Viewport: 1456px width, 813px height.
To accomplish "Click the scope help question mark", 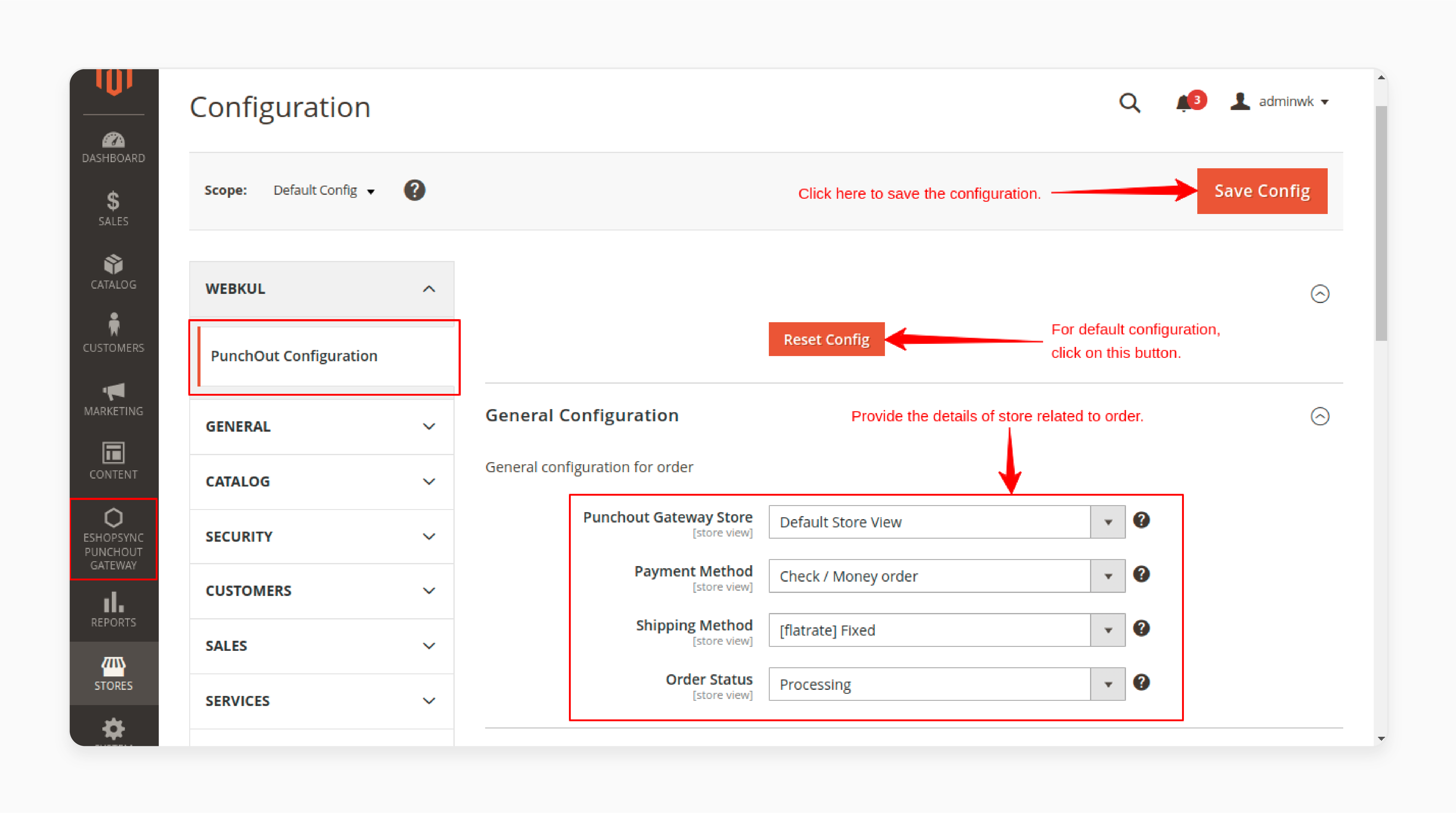I will pyautogui.click(x=414, y=191).
